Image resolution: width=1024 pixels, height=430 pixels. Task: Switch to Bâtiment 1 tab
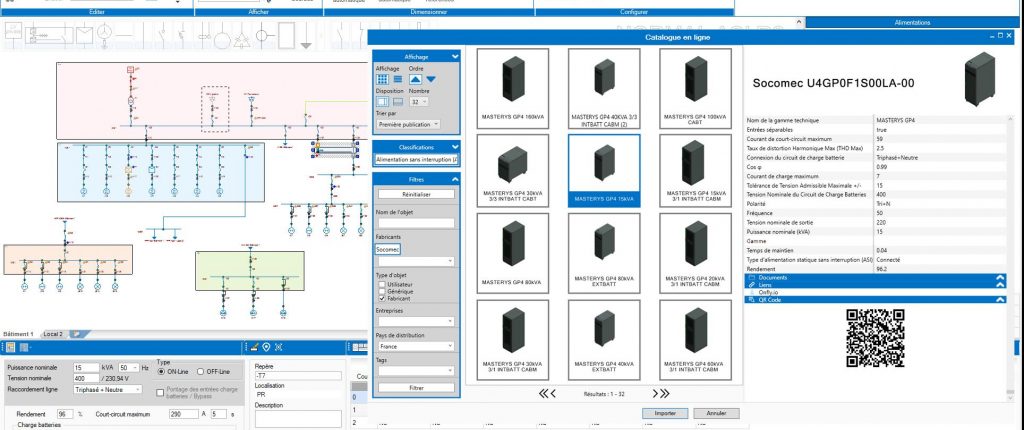[18, 334]
